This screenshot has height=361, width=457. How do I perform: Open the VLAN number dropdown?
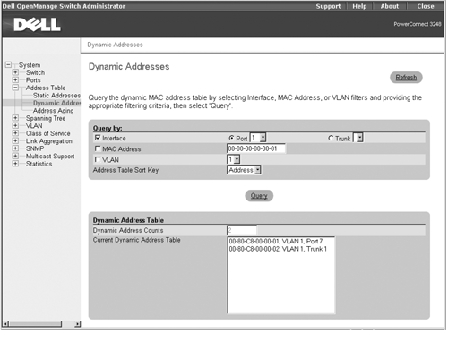coord(233,160)
